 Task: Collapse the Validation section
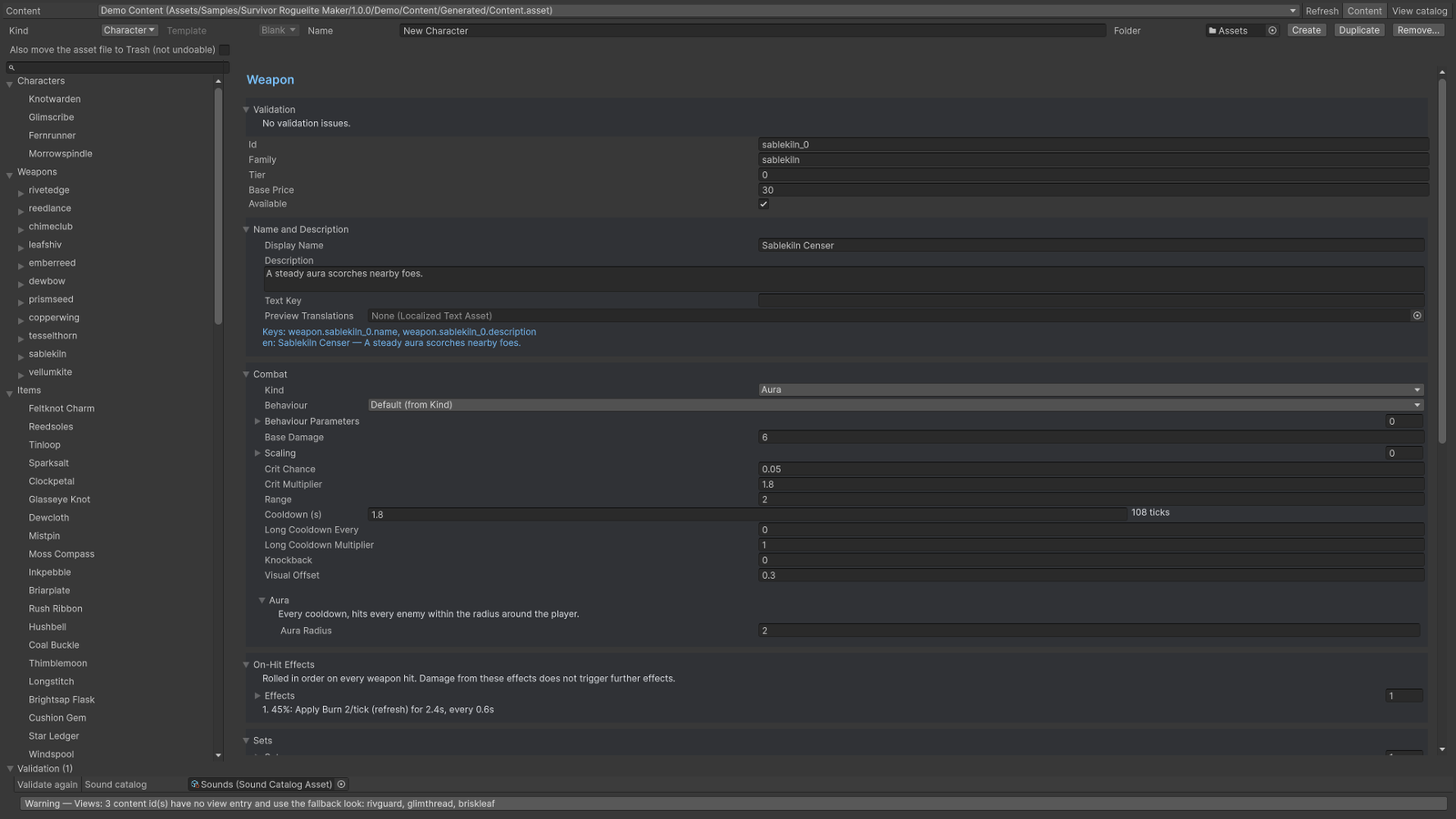(246, 110)
